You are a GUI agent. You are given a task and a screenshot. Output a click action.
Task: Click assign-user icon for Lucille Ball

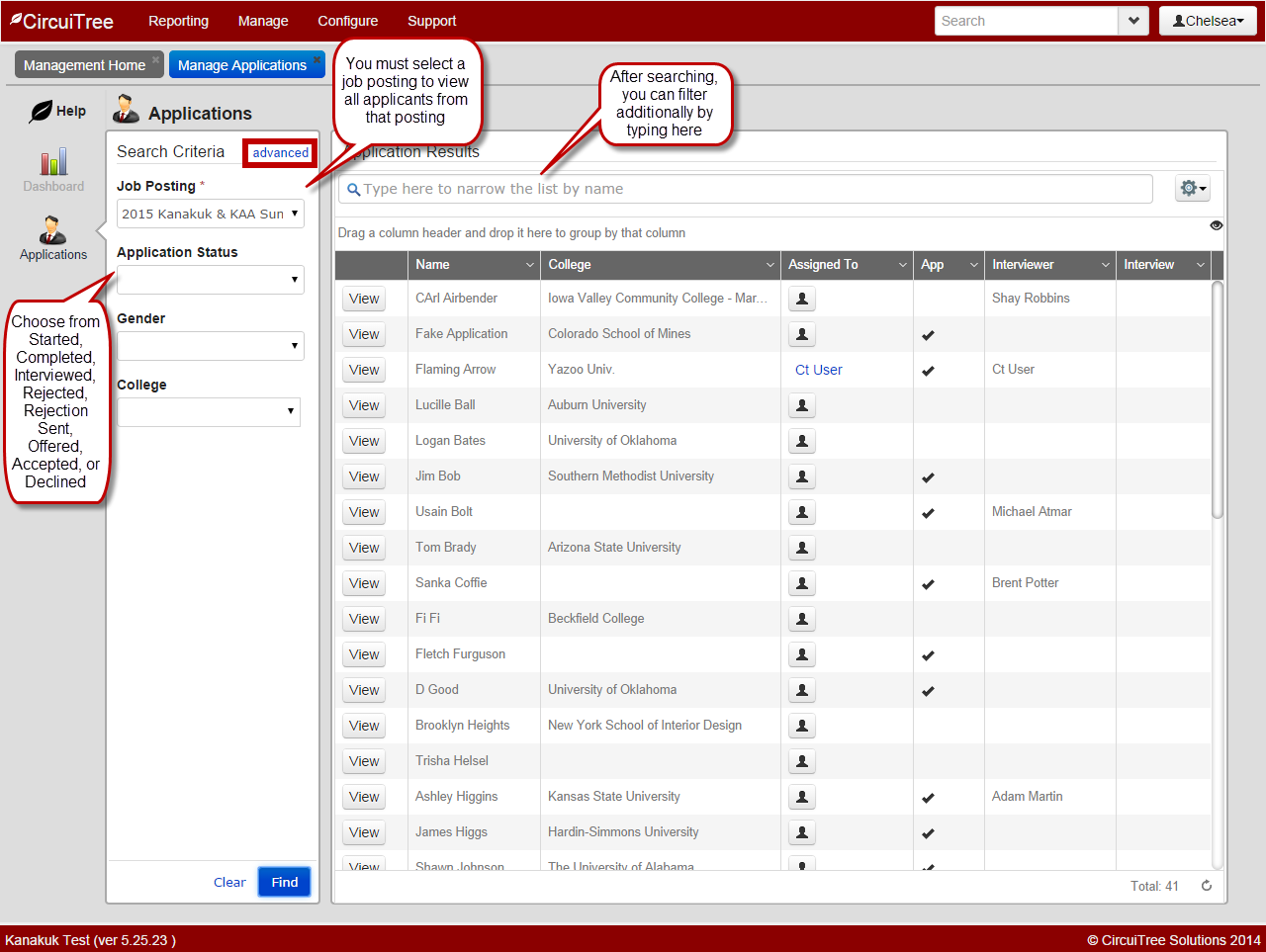click(801, 405)
